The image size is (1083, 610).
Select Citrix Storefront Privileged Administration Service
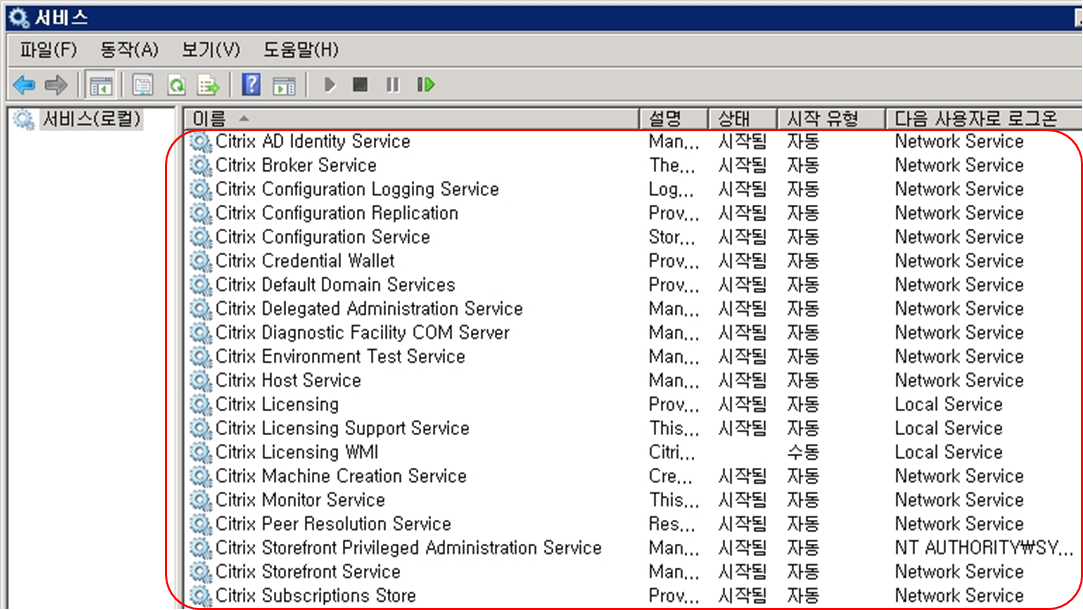632,548
